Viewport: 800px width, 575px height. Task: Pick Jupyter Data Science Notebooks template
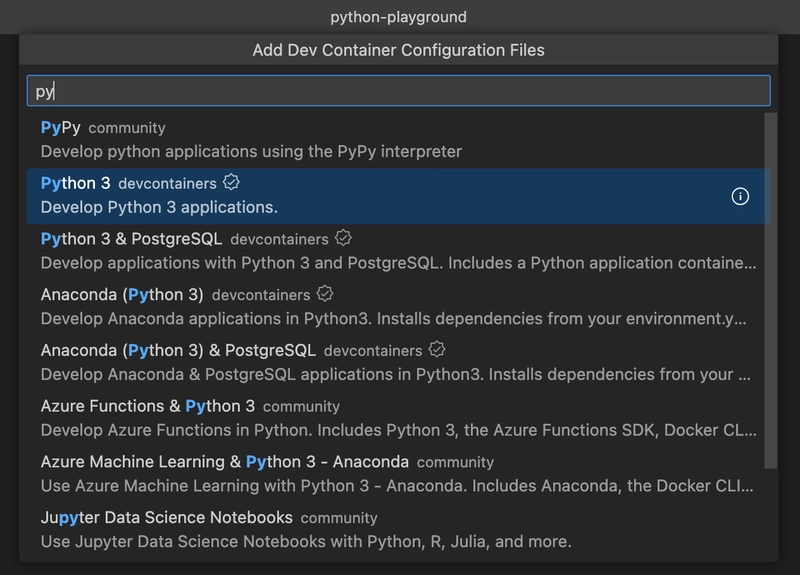[167, 518]
